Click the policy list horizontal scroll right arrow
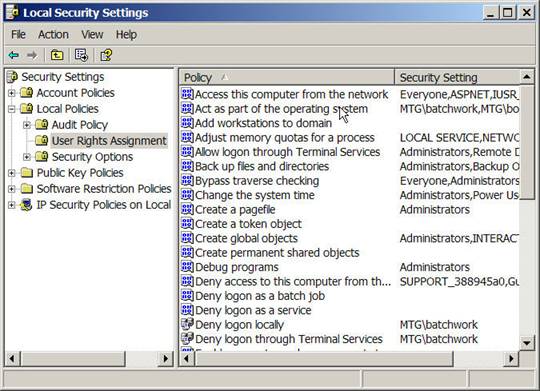This screenshot has width=540, height=391. click(511, 359)
